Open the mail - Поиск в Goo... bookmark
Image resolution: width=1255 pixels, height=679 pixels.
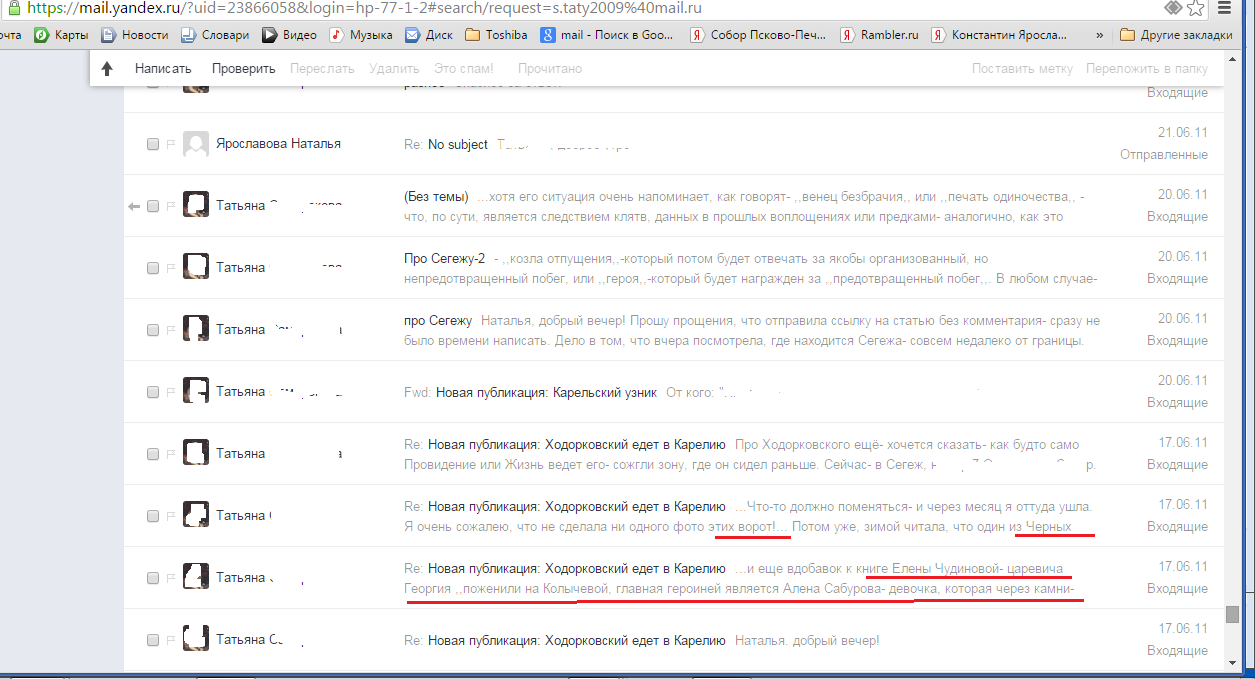(x=608, y=35)
